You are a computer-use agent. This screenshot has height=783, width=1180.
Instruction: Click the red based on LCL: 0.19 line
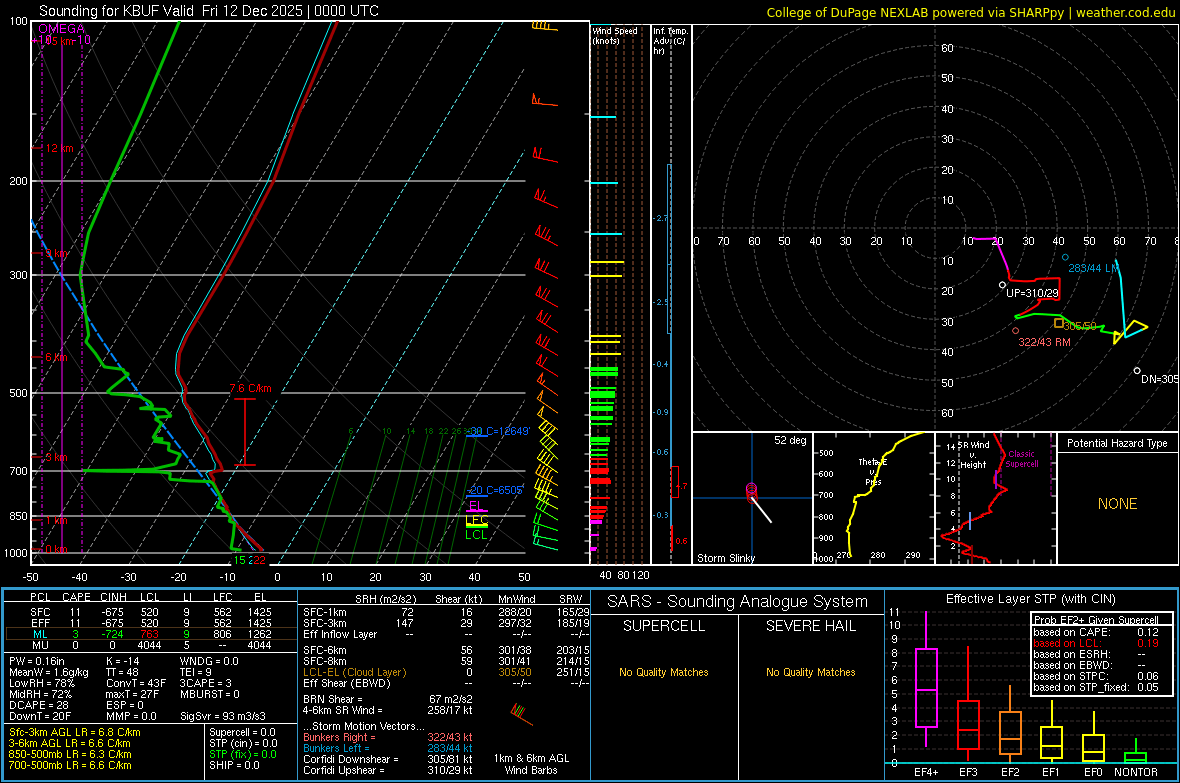coord(1096,643)
